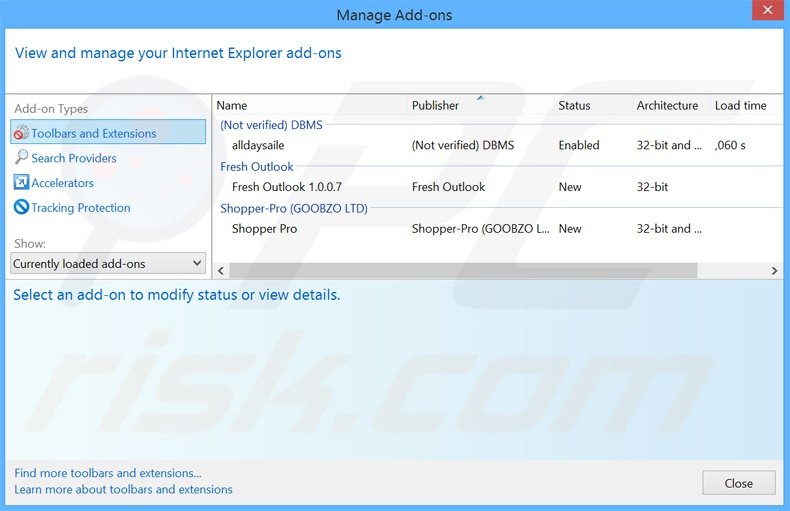Open Learn more about toolbars and extensions
This screenshot has height=511, width=790.
tap(123, 489)
